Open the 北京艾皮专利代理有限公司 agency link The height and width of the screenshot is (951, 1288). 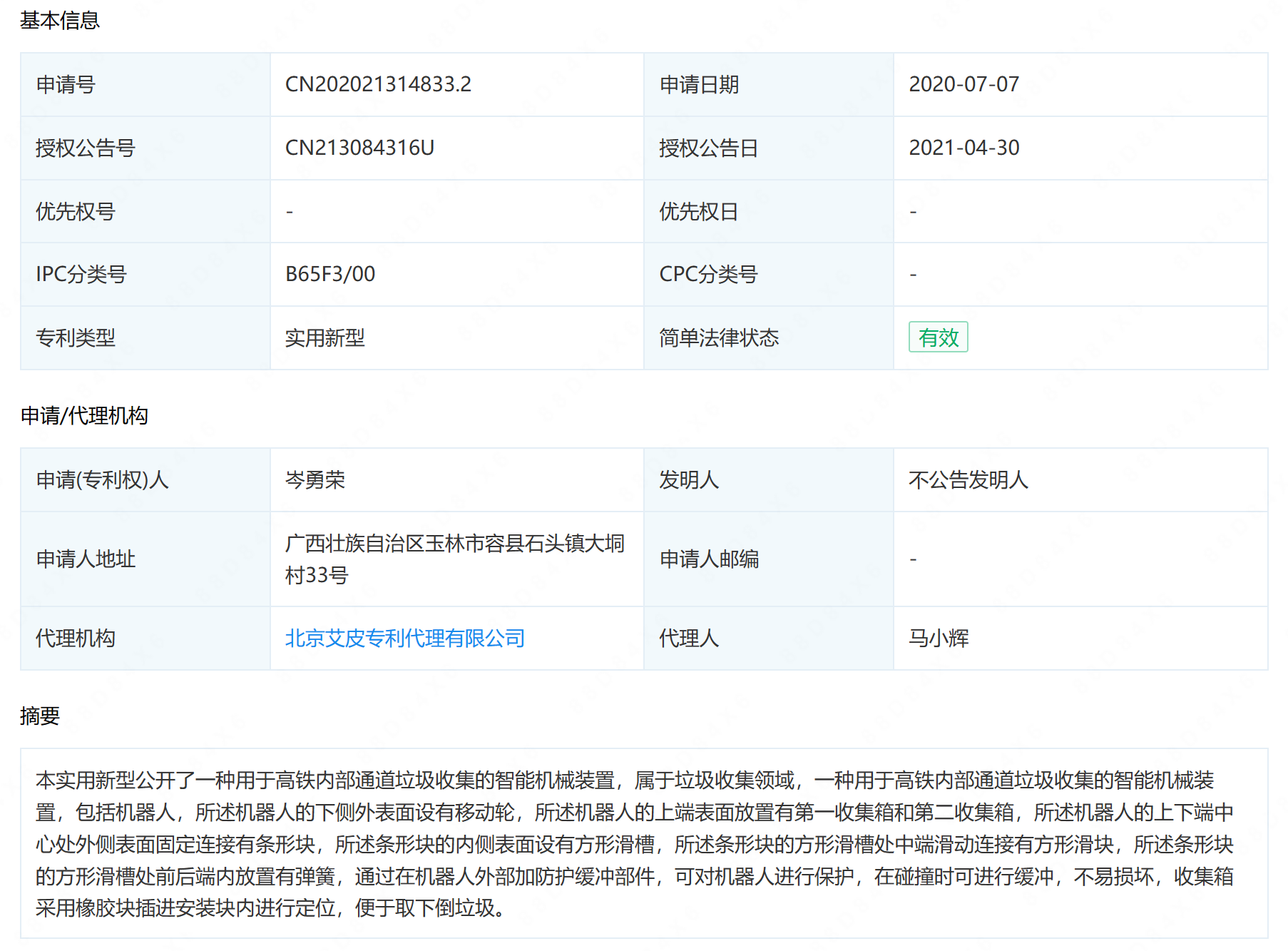(404, 638)
